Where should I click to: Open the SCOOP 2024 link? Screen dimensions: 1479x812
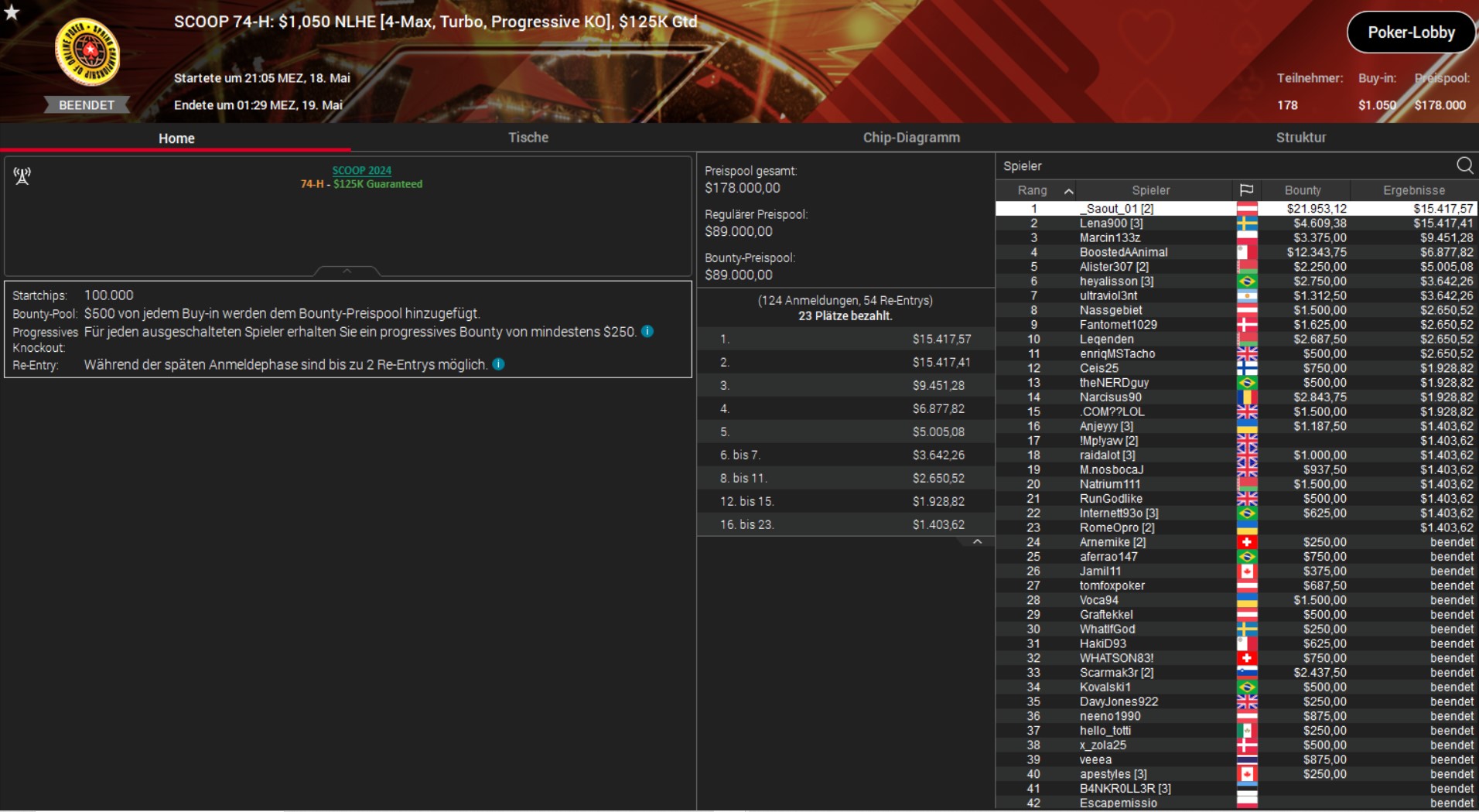(361, 170)
